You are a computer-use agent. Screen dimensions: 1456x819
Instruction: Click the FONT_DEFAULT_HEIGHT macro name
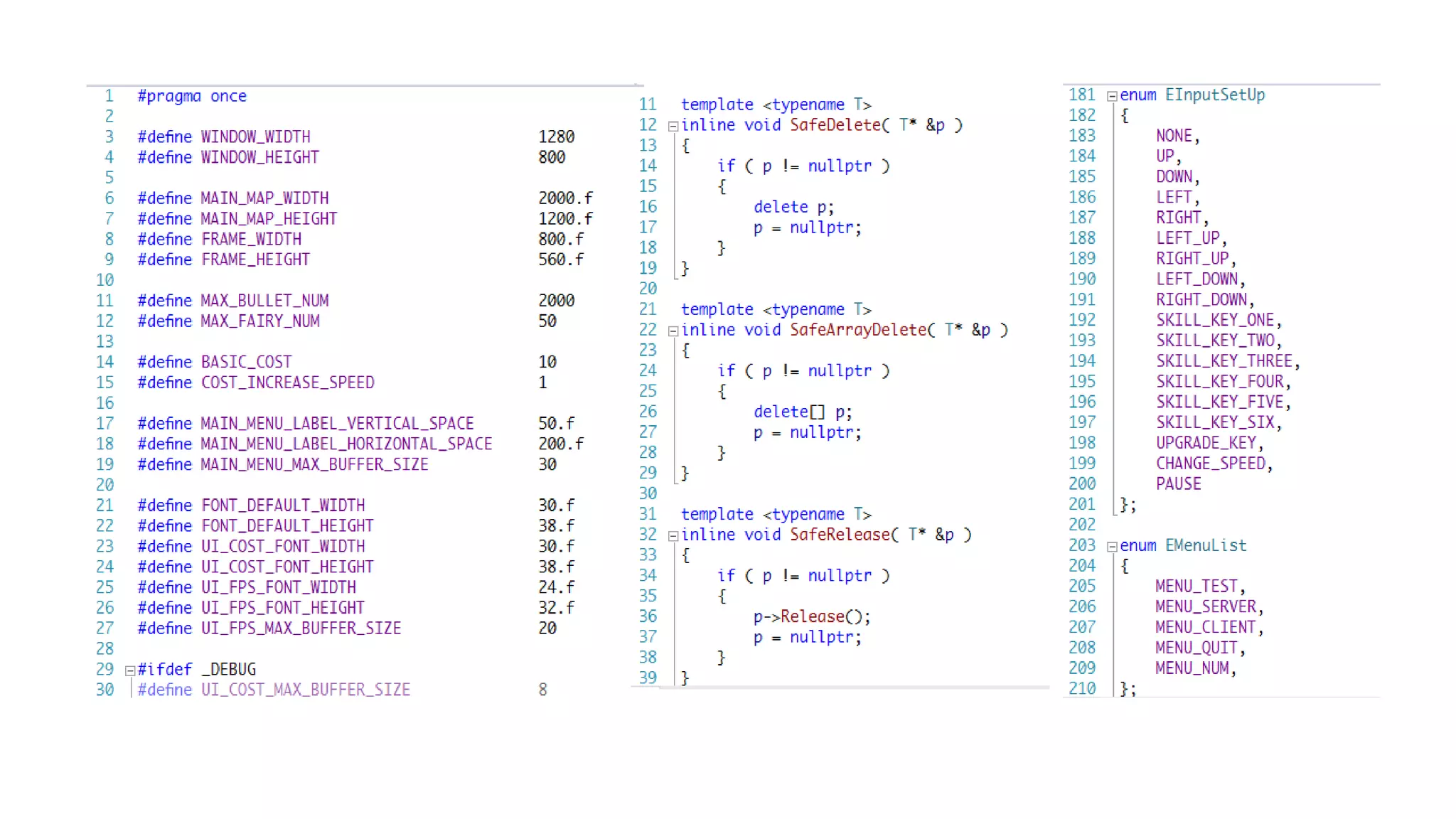287,526
